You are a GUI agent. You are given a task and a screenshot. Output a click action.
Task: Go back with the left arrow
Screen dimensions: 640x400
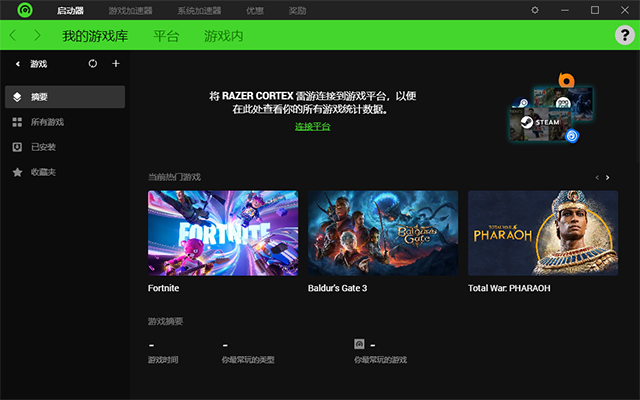pyautogui.click(x=13, y=36)
